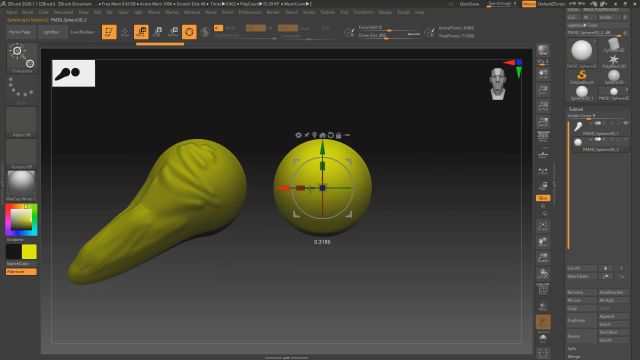Click the Move view icon in right shelf
640x360 pixels.
click(x=543, y=242)
